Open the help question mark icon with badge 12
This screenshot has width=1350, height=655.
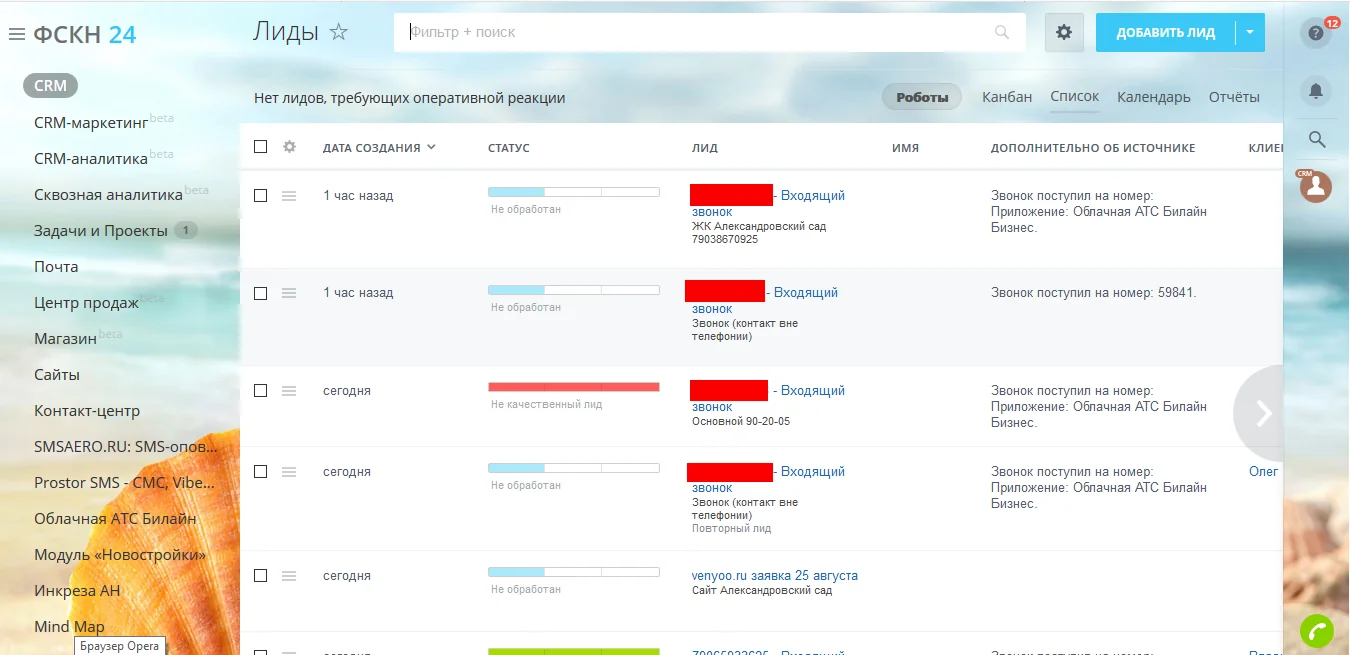pos(1316,32)
